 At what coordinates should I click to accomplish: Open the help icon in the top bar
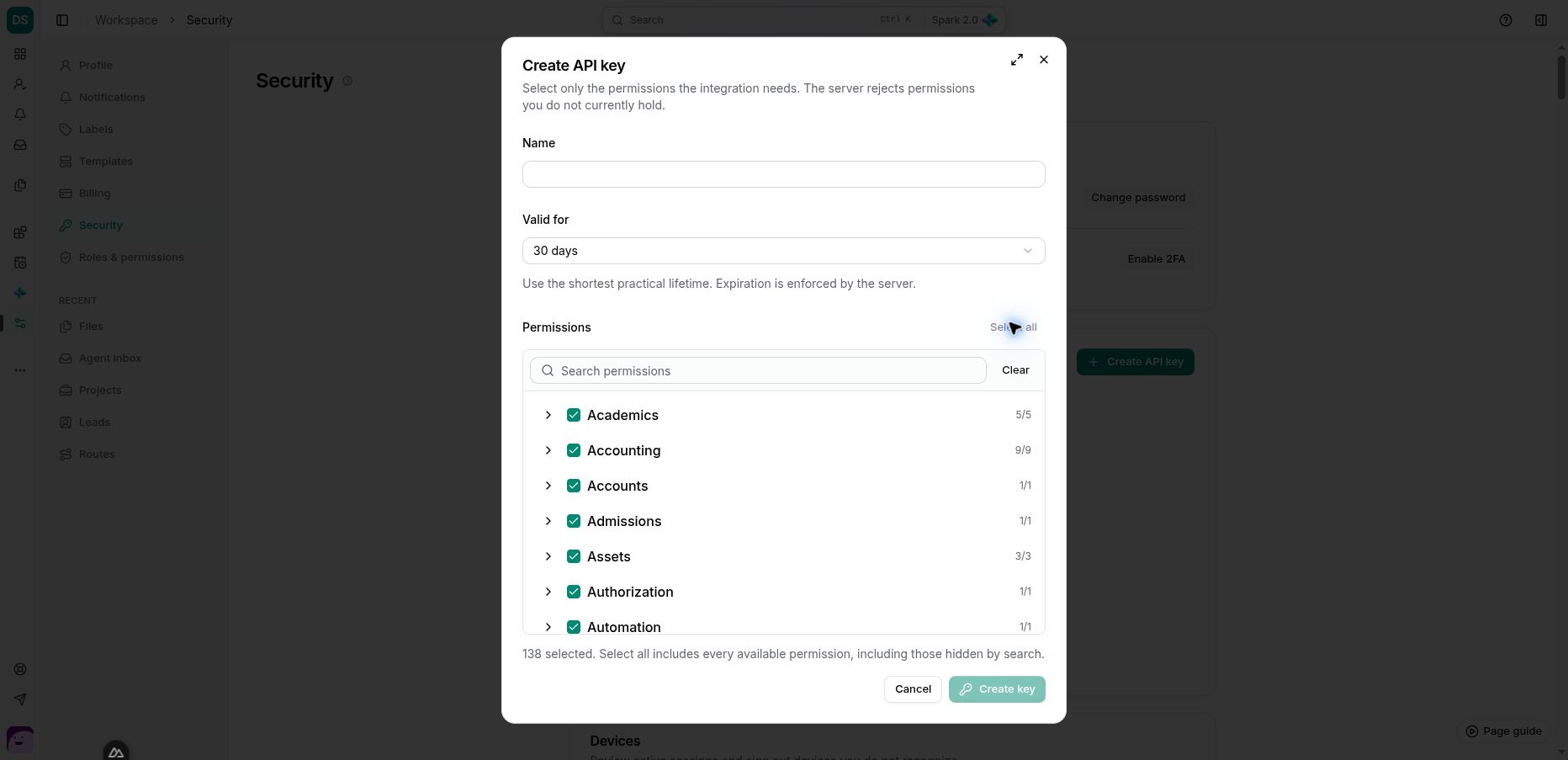pyautogui.click(x=1506, y=20)
